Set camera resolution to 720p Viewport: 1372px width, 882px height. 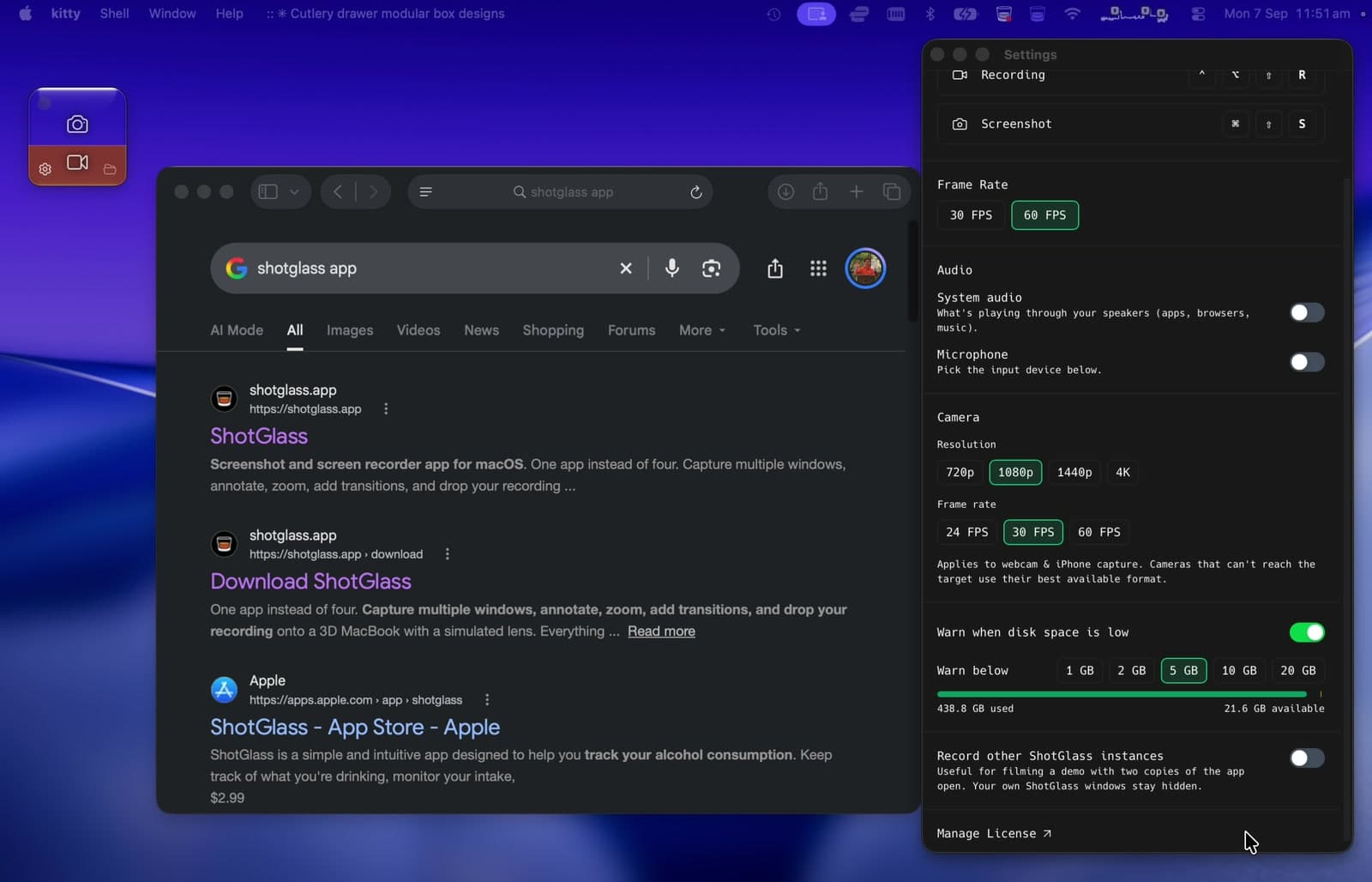(x=960, y=473)
